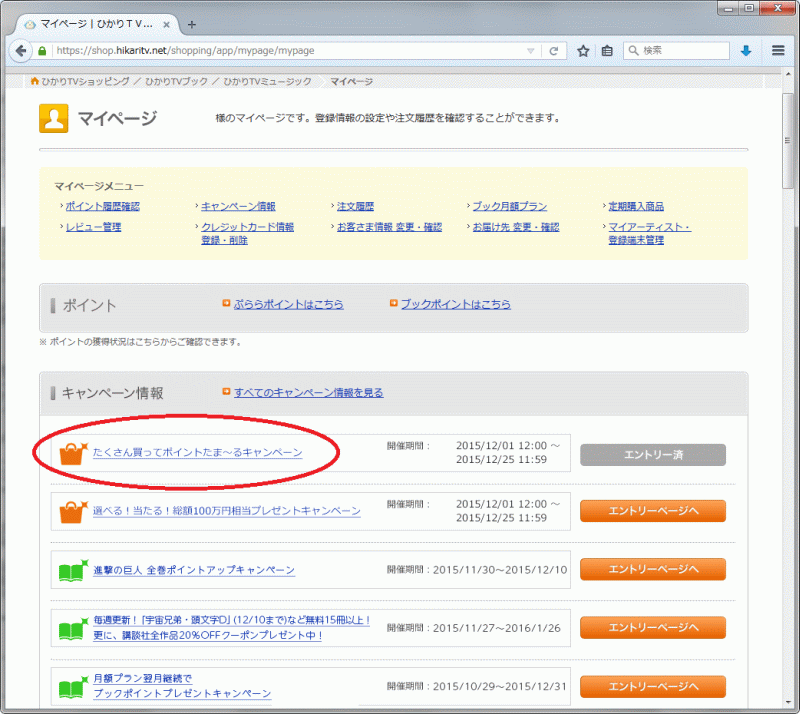Viewport: 800px width, 714px height.
Task: Click the basket icon beside たくさん買ってポイントたま～る
Action: tap(72, 453)
